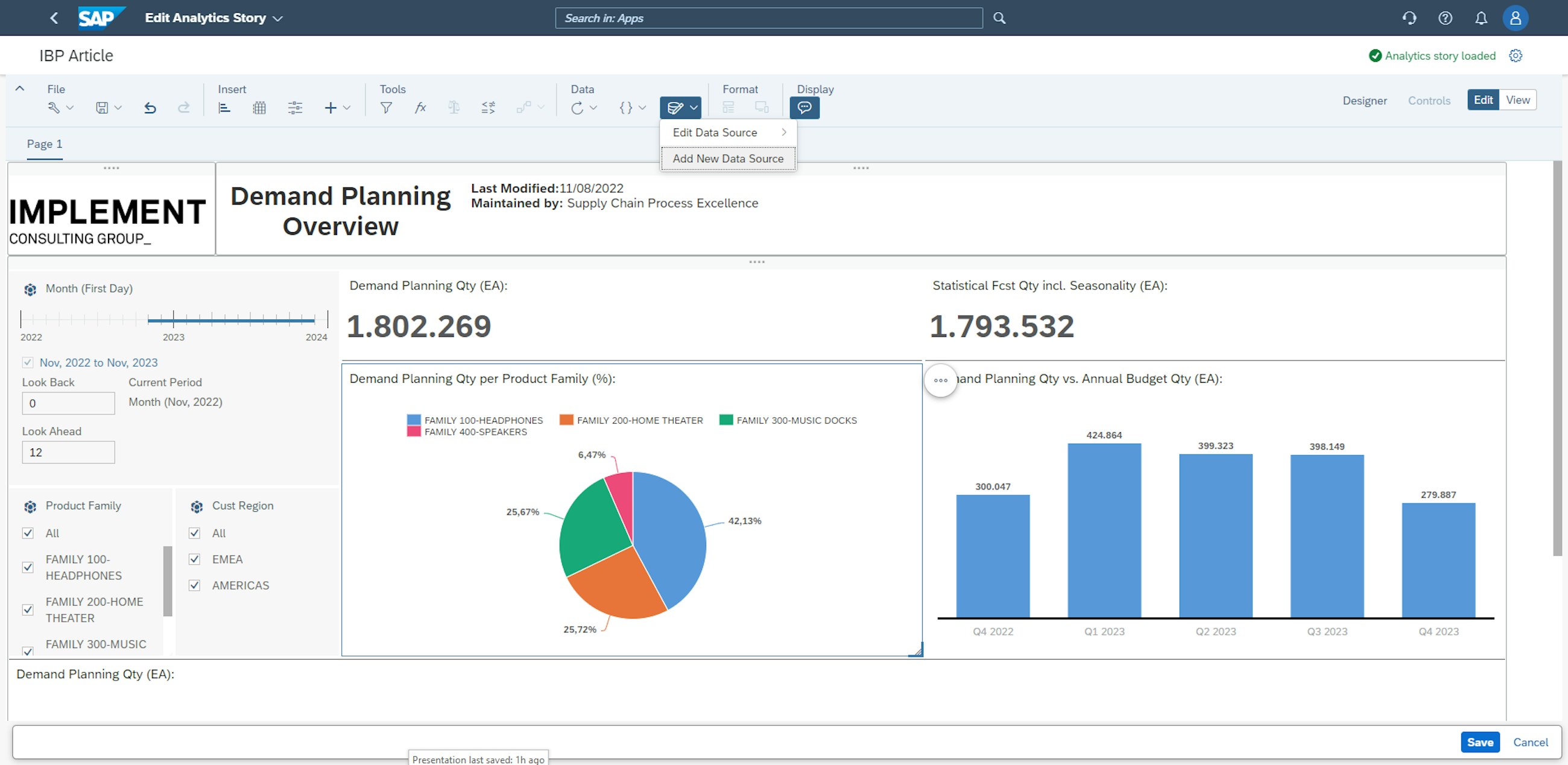Click the Look Ahead input field

coord(68,452)
